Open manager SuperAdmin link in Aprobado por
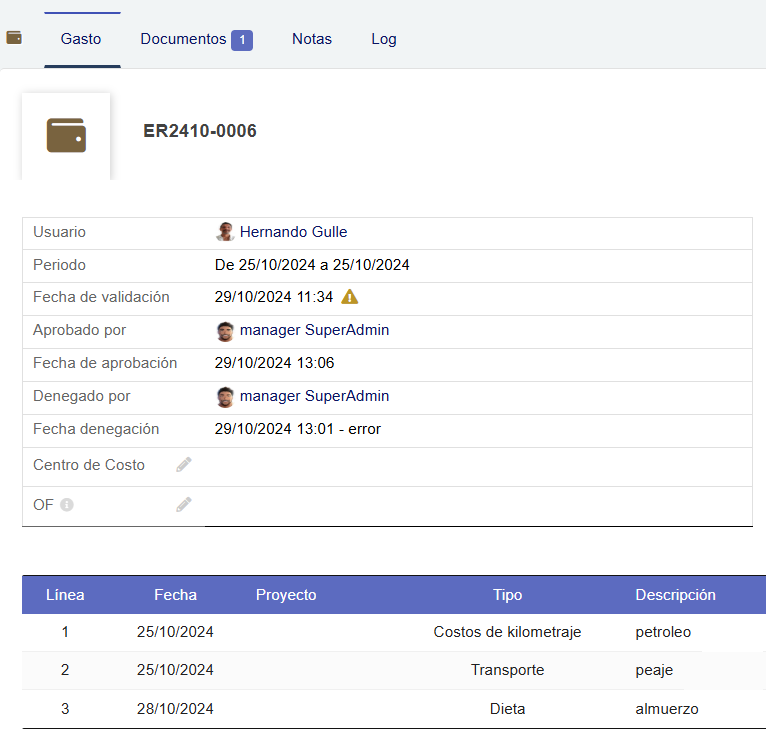The image size is (766, 753). 314,330
